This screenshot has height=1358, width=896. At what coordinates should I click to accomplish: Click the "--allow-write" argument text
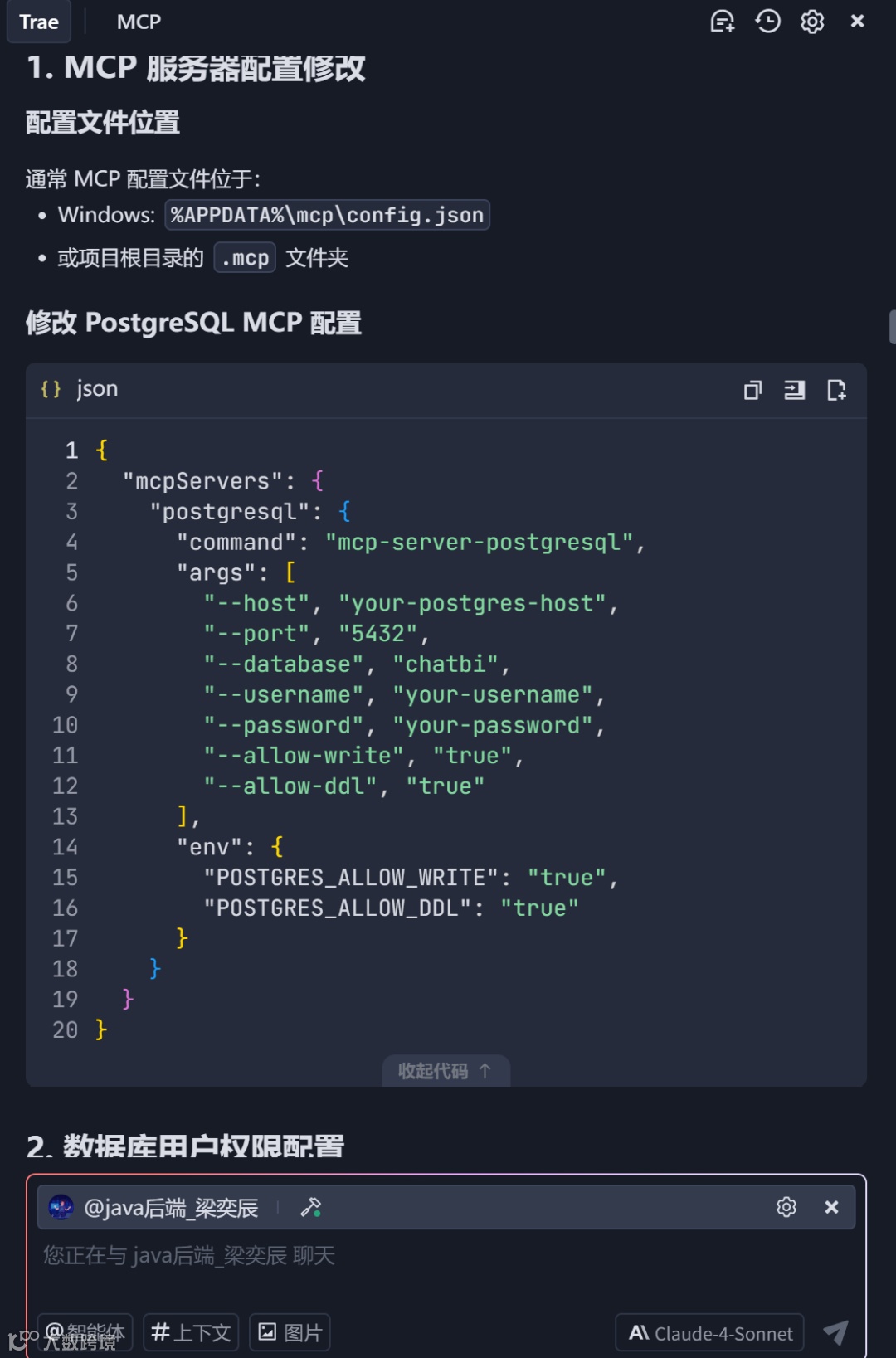(x=304, y=756)
